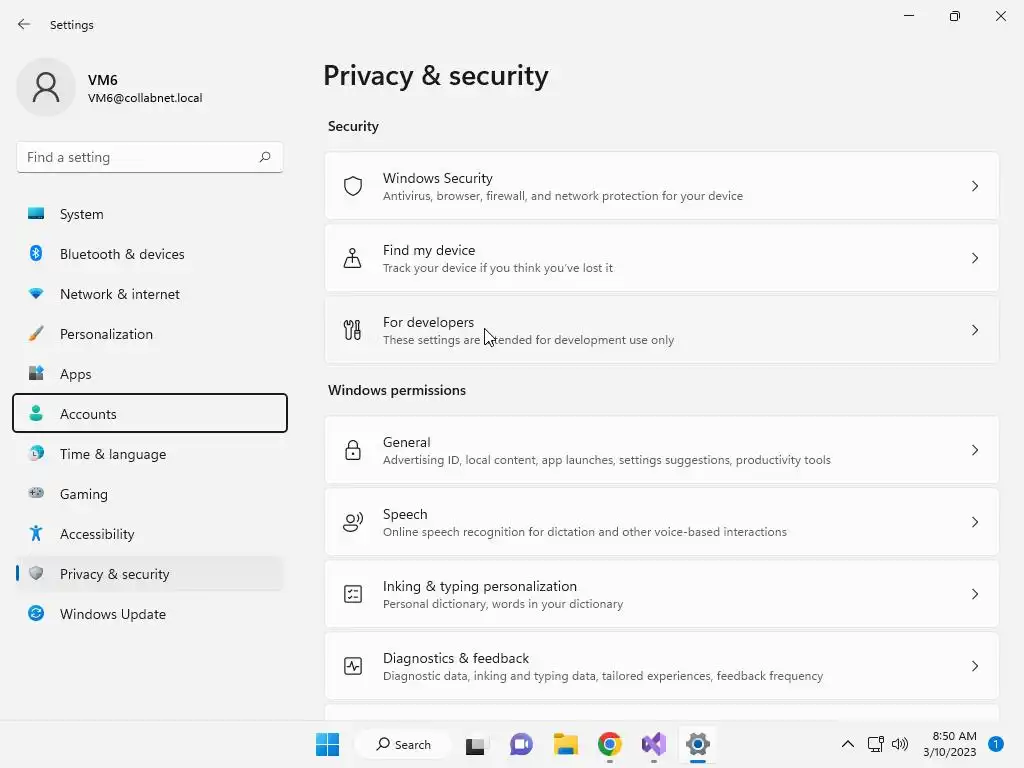Viewport: 1024px width, 768px height.
Task: Open the Windows Start menu
Action: point(327,744)
